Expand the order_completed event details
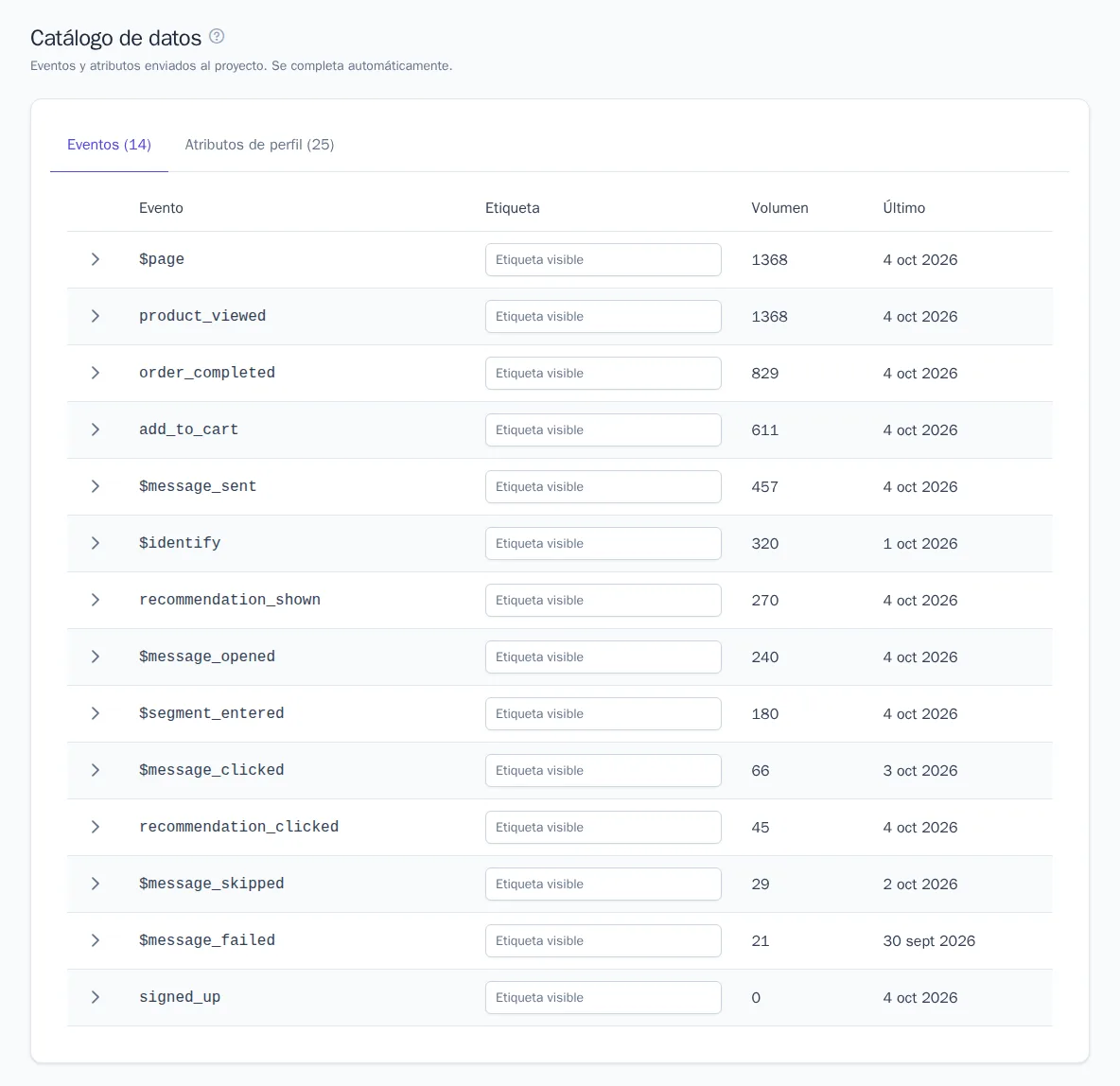The width and height of the screenshot is (1120, 1086). (95, 373)
